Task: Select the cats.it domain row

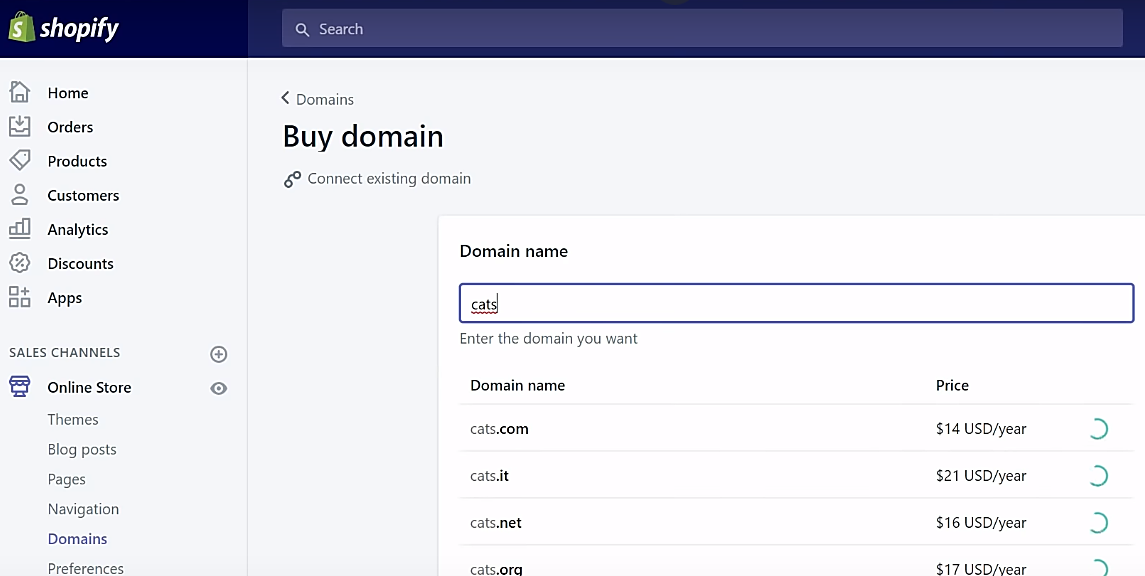Action: coord(796,475)
